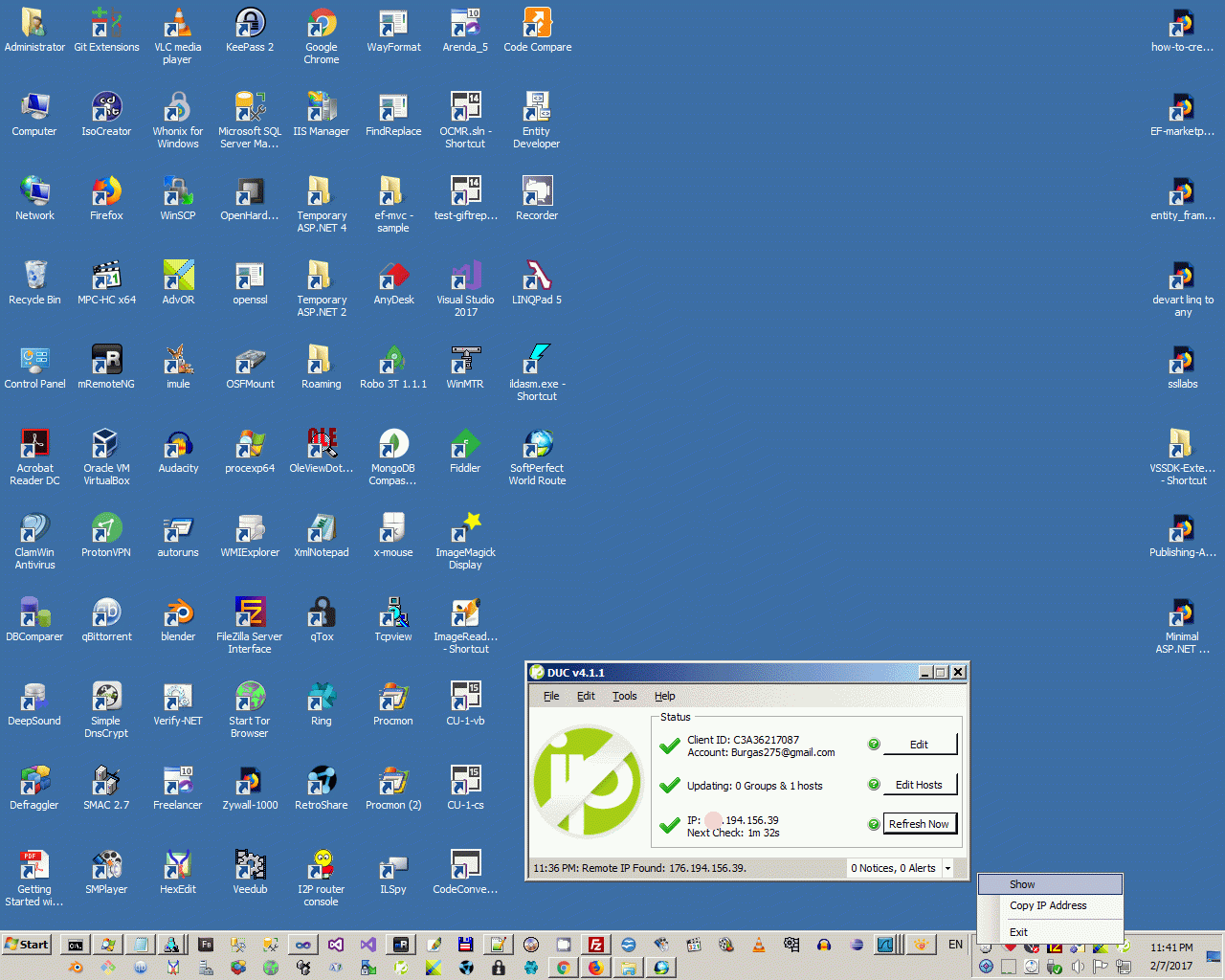Select the Visual Studio 2017 desktop icon
The image size is (1225, 980).
pyautogui.click(x=465, y=289)
